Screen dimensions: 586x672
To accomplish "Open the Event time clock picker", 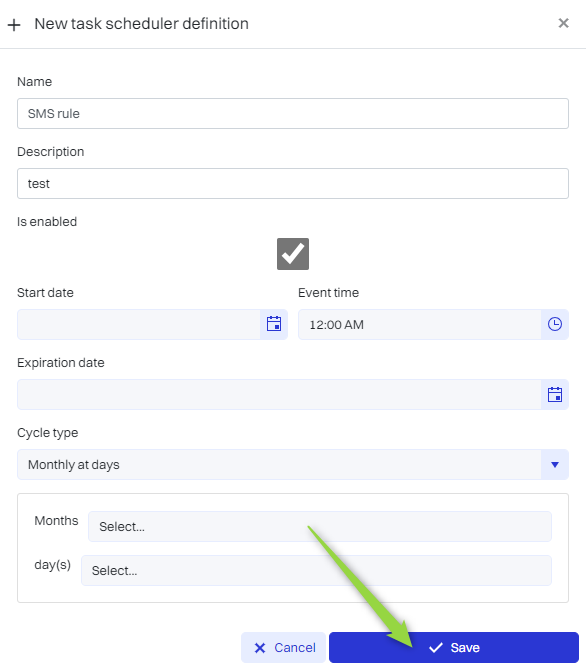I will (555, 324).
